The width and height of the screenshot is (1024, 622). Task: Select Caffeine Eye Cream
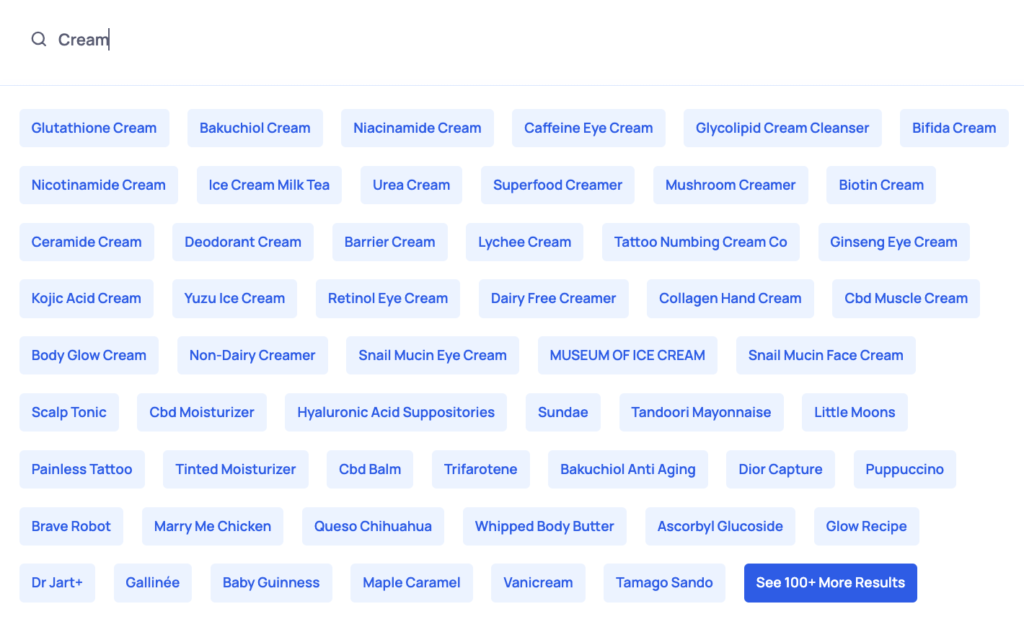click(588, 128)
